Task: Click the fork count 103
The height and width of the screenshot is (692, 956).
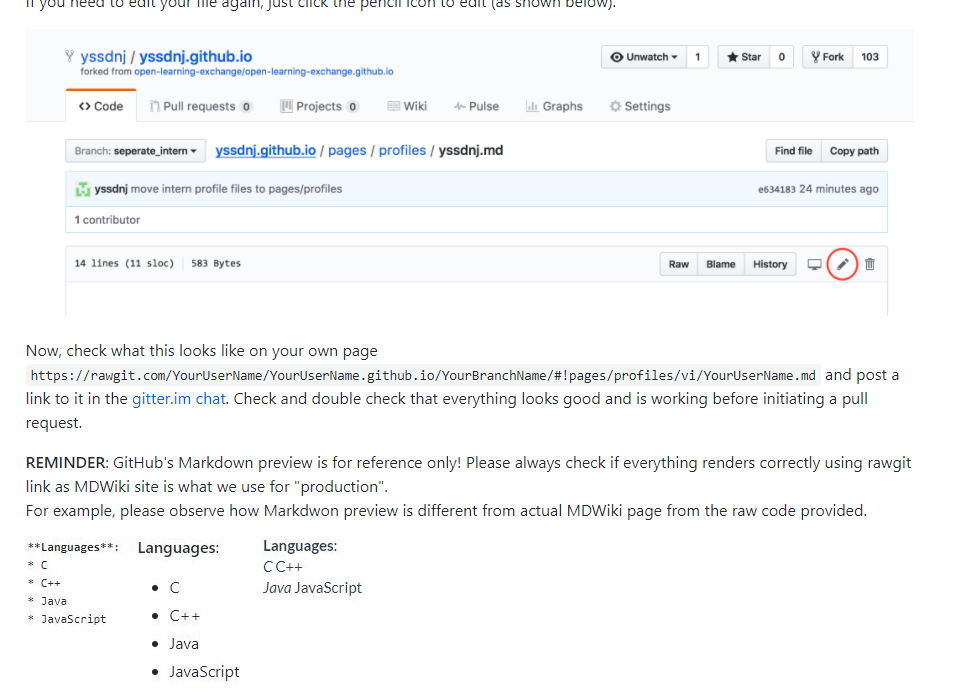Action: pyautogui.click(x=870, y=57)
